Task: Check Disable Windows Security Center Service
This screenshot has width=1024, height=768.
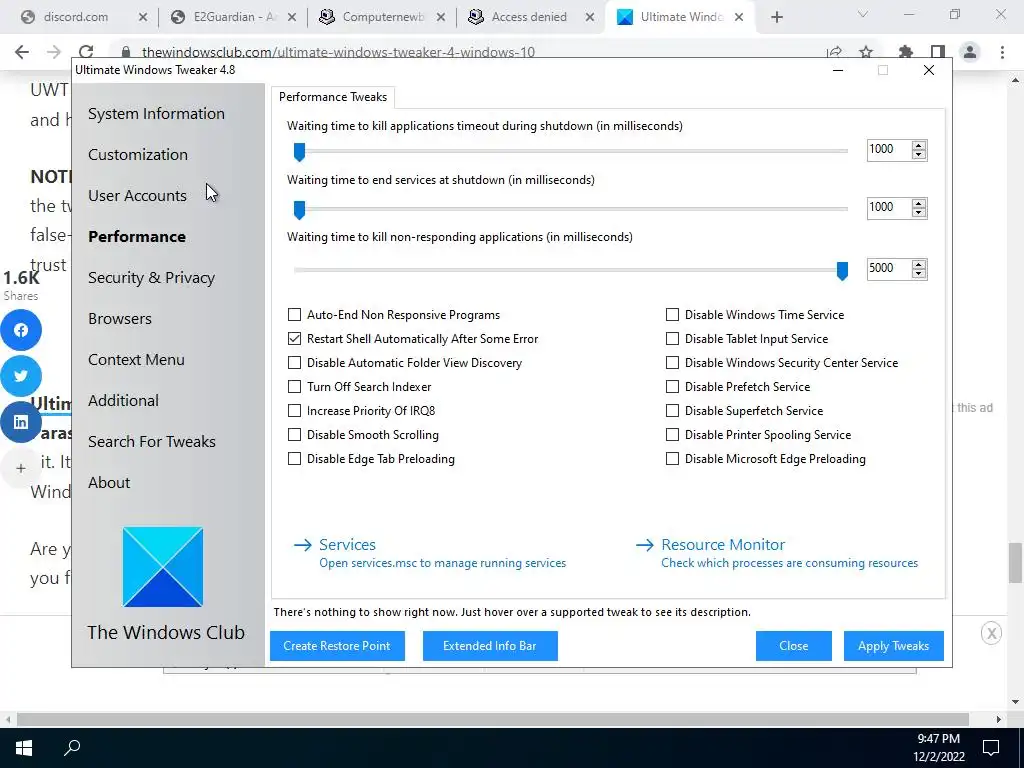Action: 672,362
